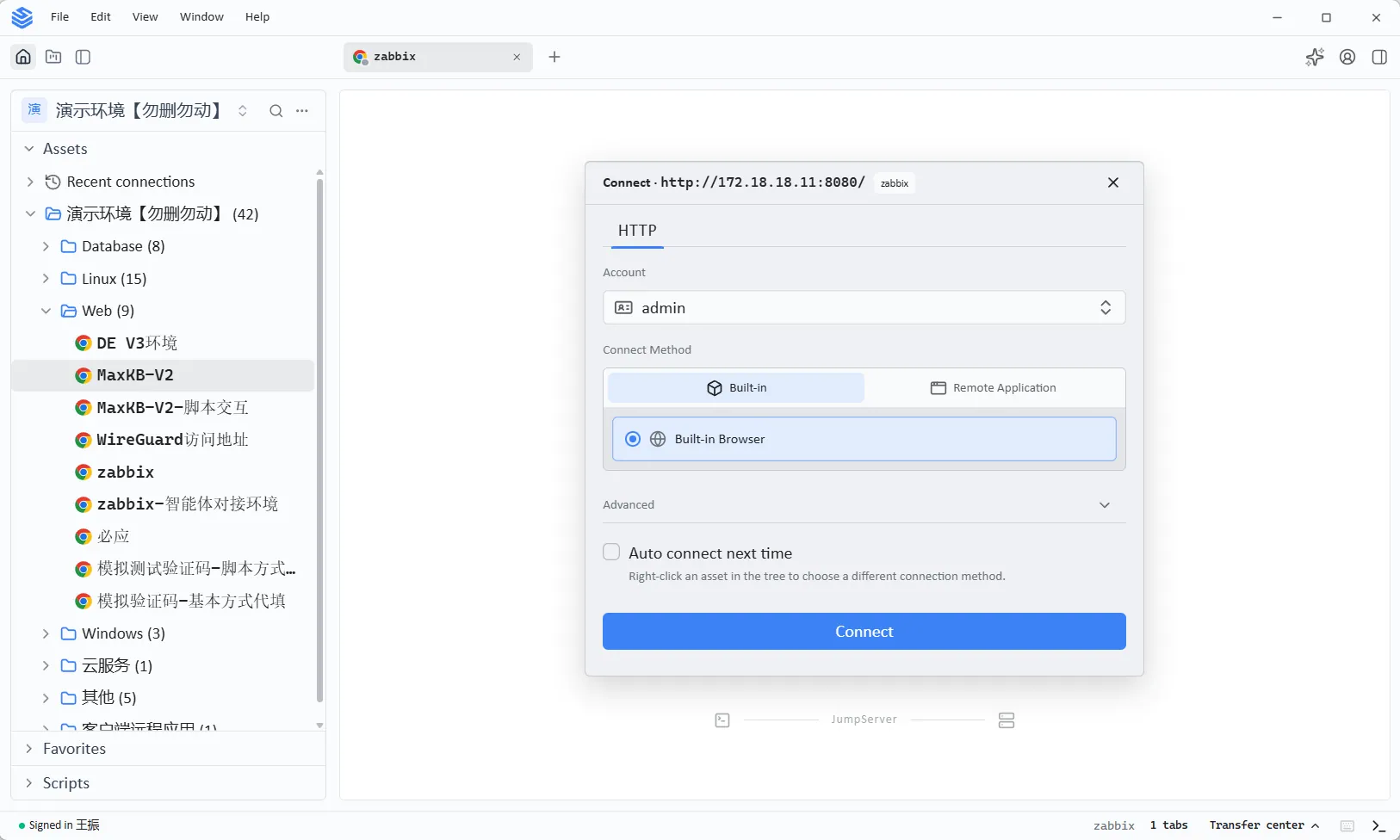Select the 必应 web asset
Screen dimensions: 1400x840
[163, 537]
